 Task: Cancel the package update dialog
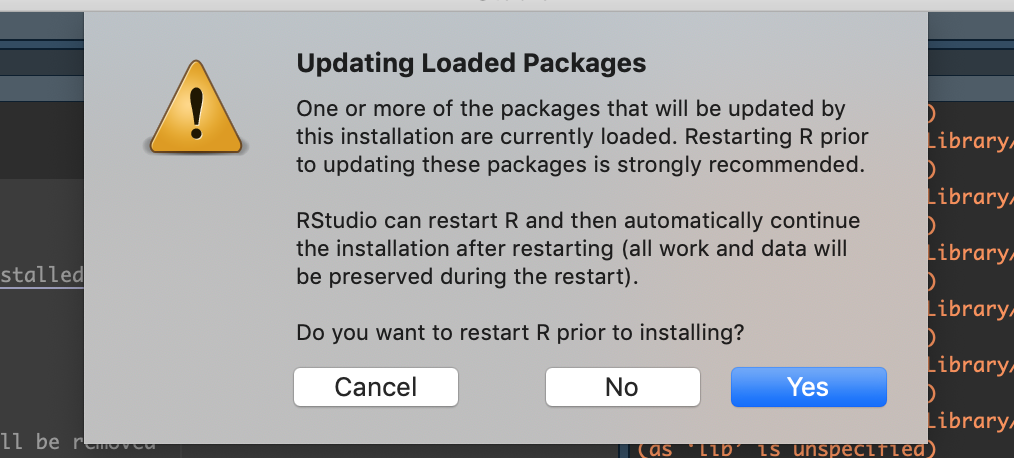(x=375, y=387)
